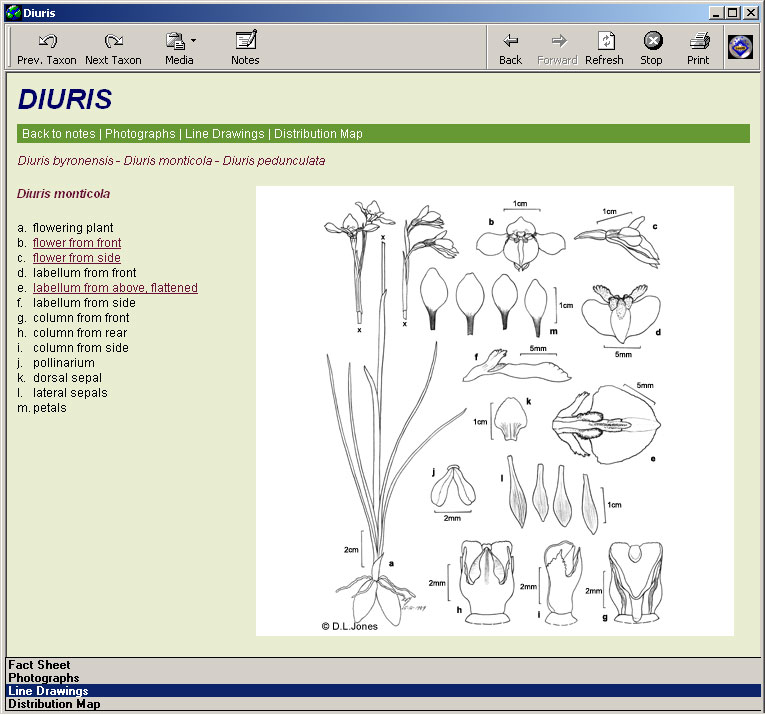765x715 pixels.
Task: Open the Notes panel
Action: click(x=245, y=48)
